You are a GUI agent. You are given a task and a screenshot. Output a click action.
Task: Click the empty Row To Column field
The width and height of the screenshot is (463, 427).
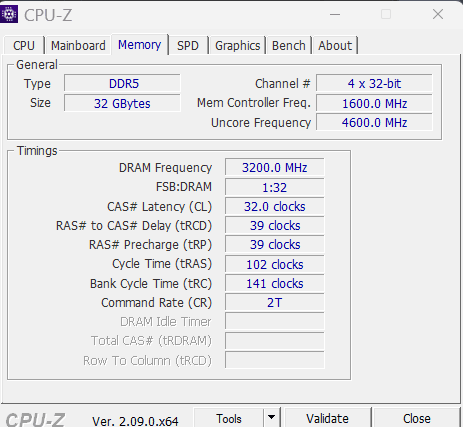(275, 360)
